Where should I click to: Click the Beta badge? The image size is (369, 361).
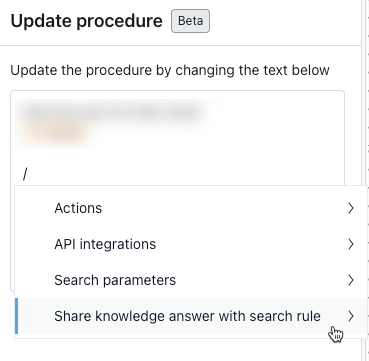click(x=190, y=21)
